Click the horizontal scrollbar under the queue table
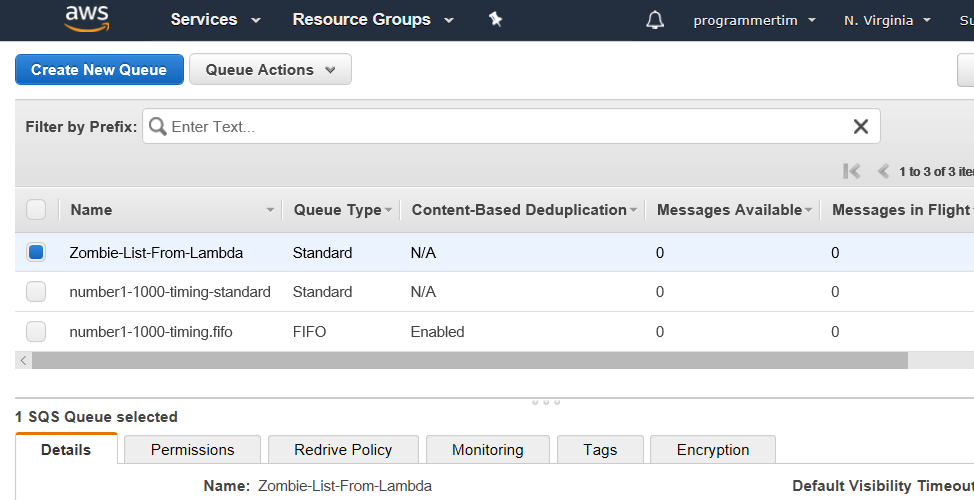Image resolution: width=974 pixels, height=500 pixels. pyautogui.click(x=469, y=360)
